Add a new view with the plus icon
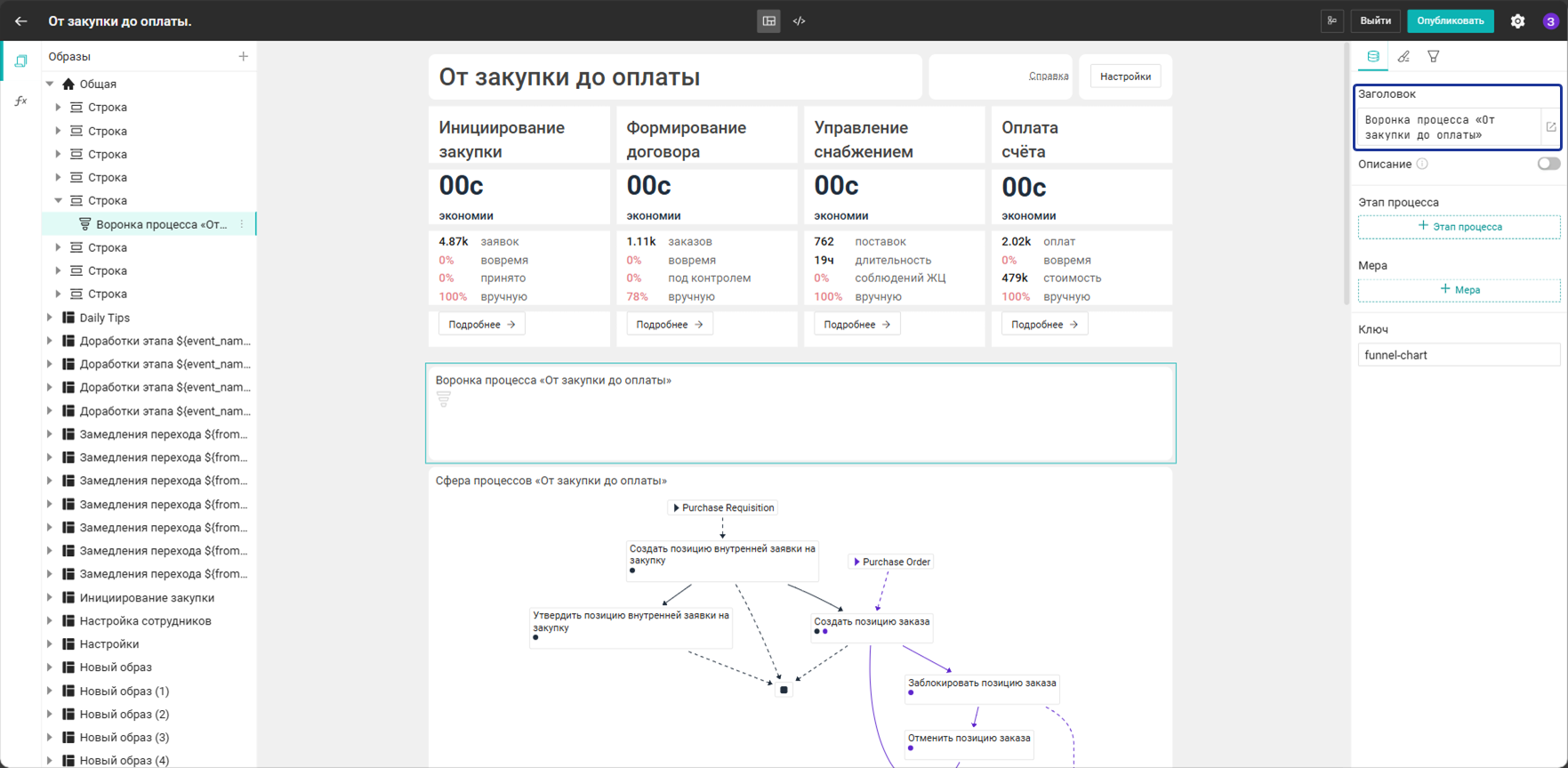Image resolution: width=1568 pixels, height=768 pixels. pyautogui.click(x=243, y=56)
